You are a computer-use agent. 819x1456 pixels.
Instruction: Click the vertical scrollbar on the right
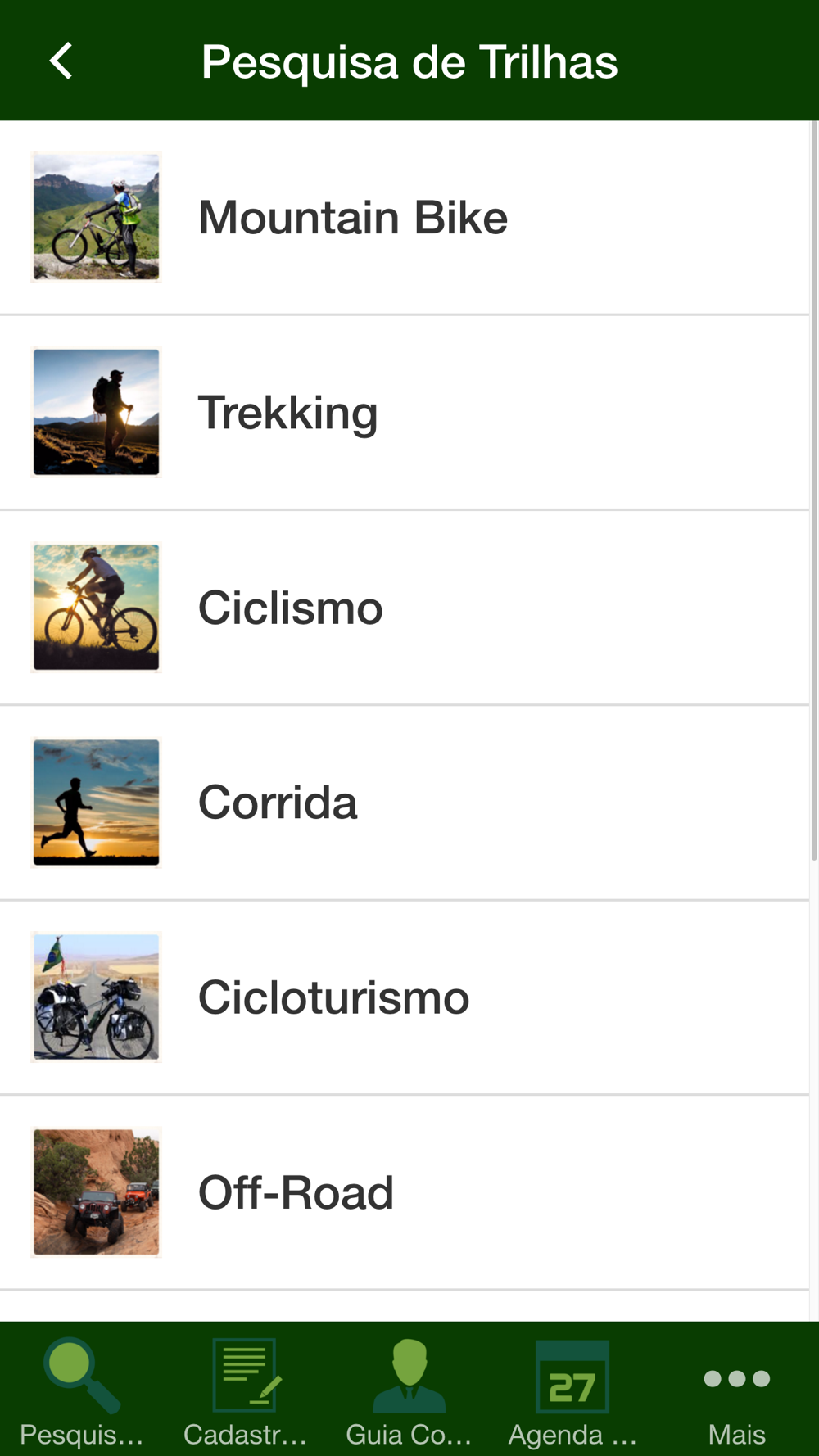814,491
